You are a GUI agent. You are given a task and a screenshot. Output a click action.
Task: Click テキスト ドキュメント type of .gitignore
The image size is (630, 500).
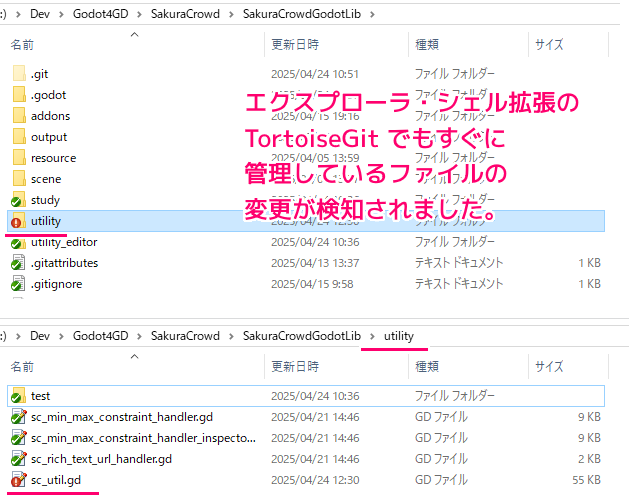[458, 284]
